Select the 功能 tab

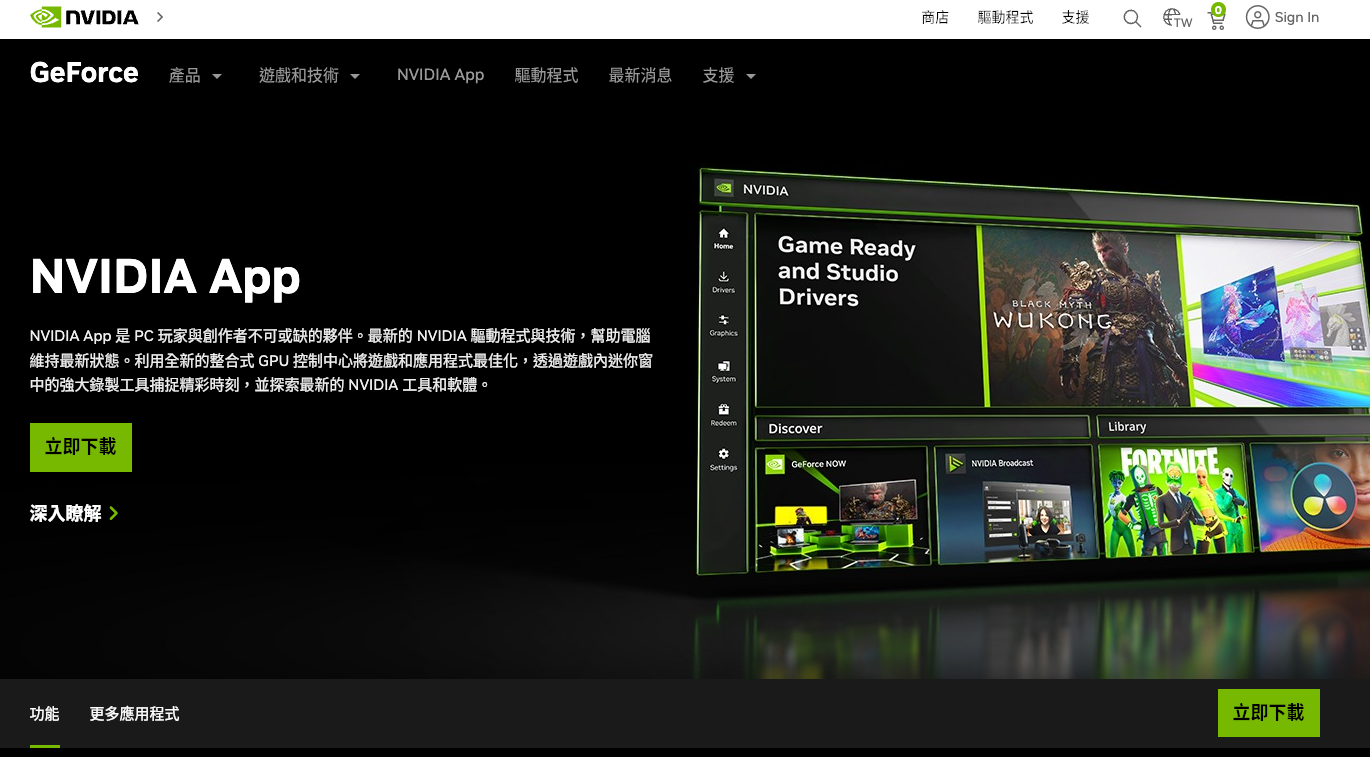pyautogui.click(x=45, y=714)
